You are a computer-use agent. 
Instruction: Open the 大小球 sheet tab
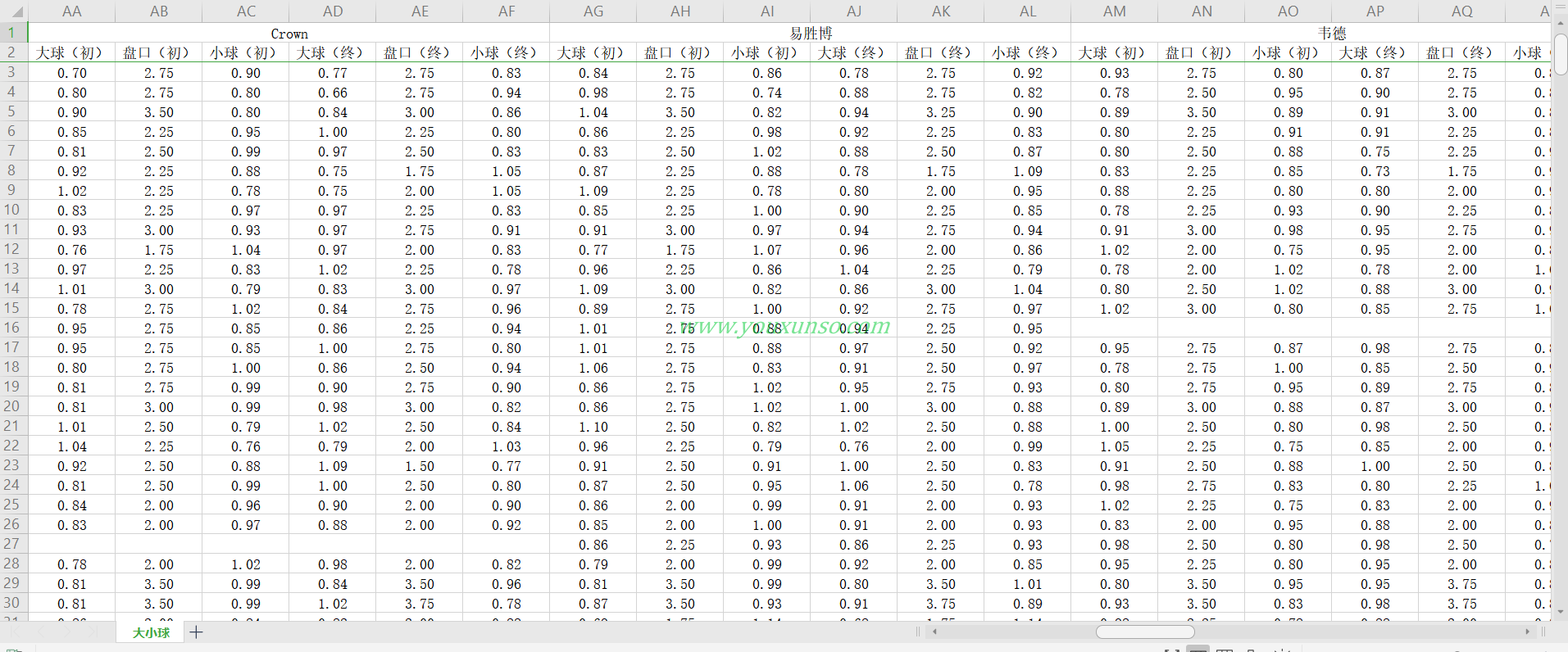click(151, 632)
